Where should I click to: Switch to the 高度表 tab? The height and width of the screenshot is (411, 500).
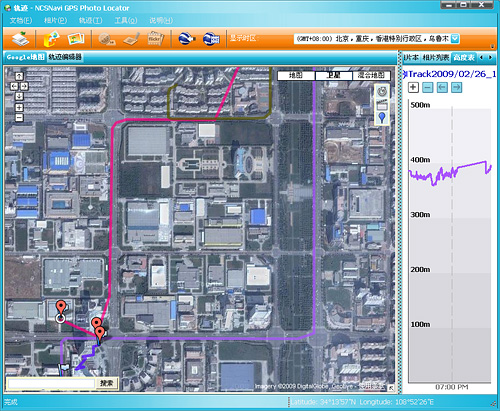point(464,57)
